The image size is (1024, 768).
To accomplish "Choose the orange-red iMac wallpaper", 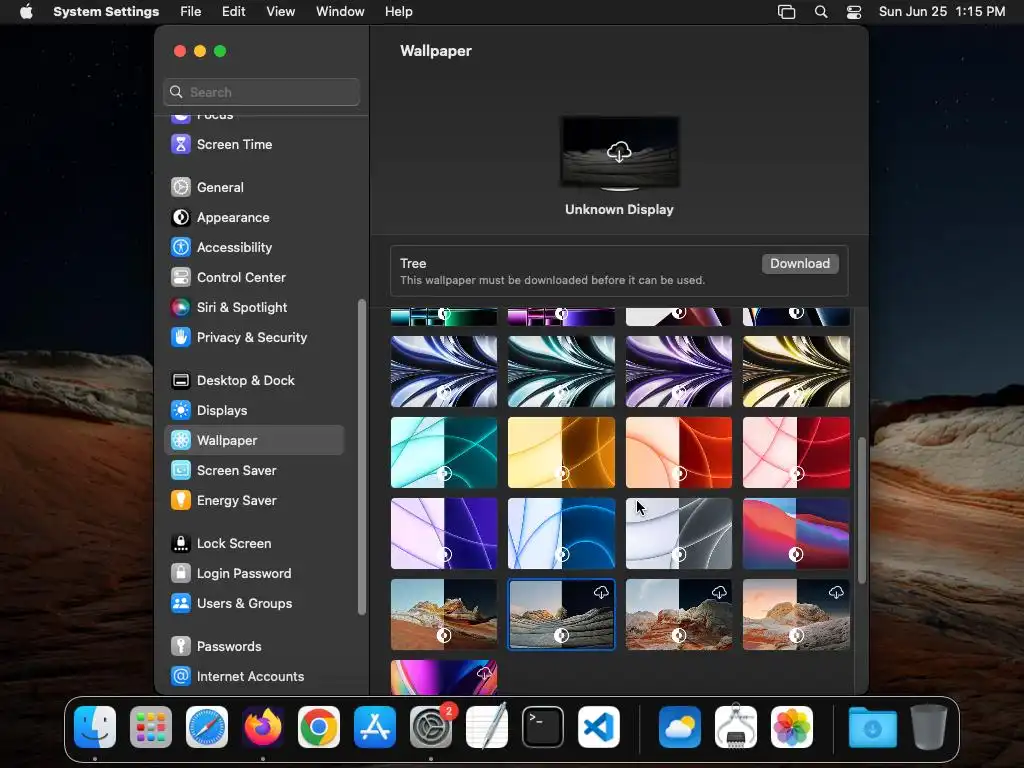I will (679, 453).
